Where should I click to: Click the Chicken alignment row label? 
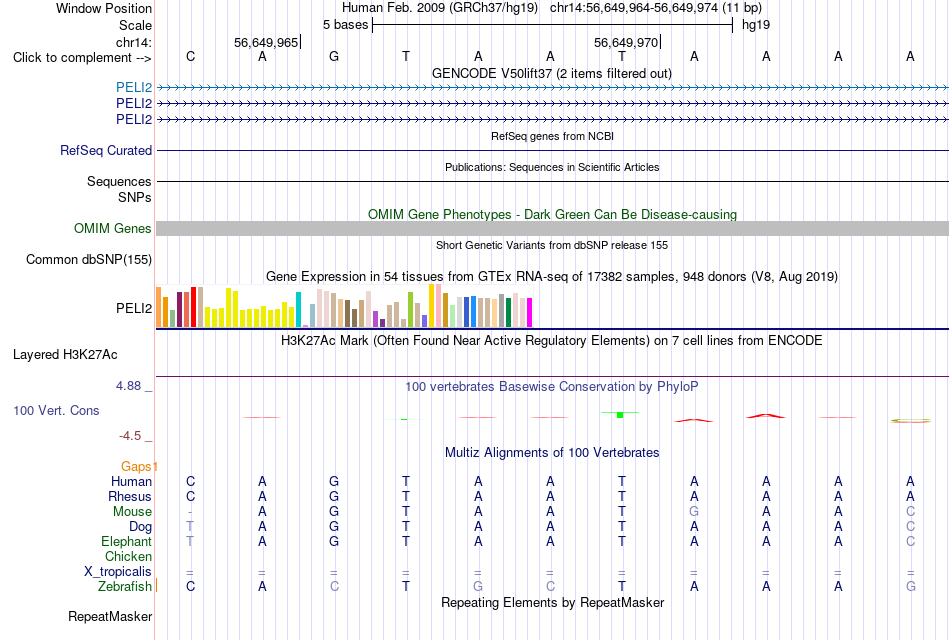click(128, 556)
